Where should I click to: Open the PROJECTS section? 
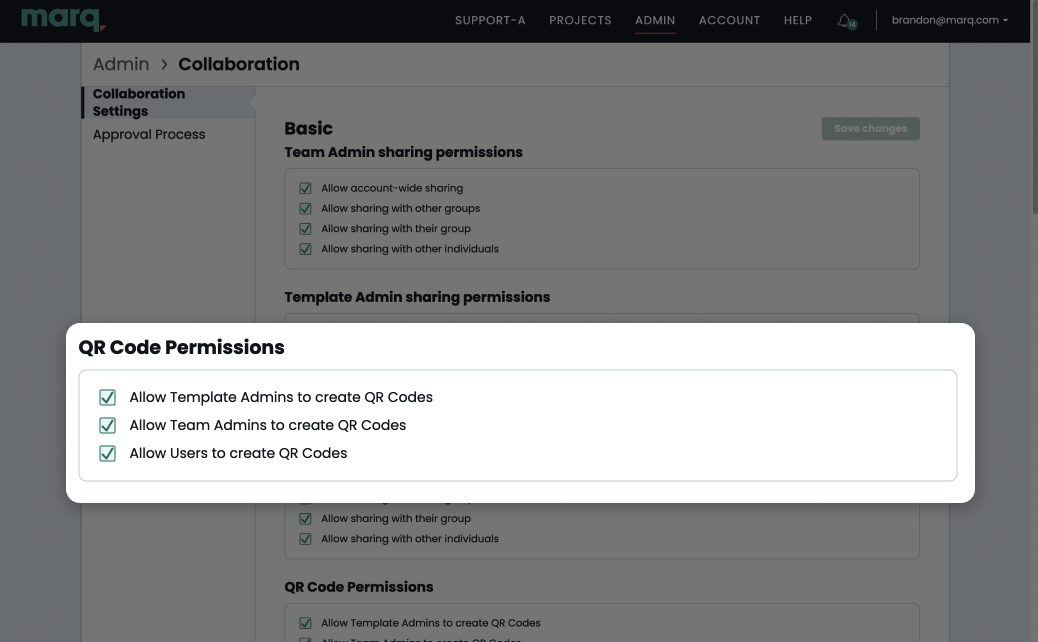click(580, 20)
